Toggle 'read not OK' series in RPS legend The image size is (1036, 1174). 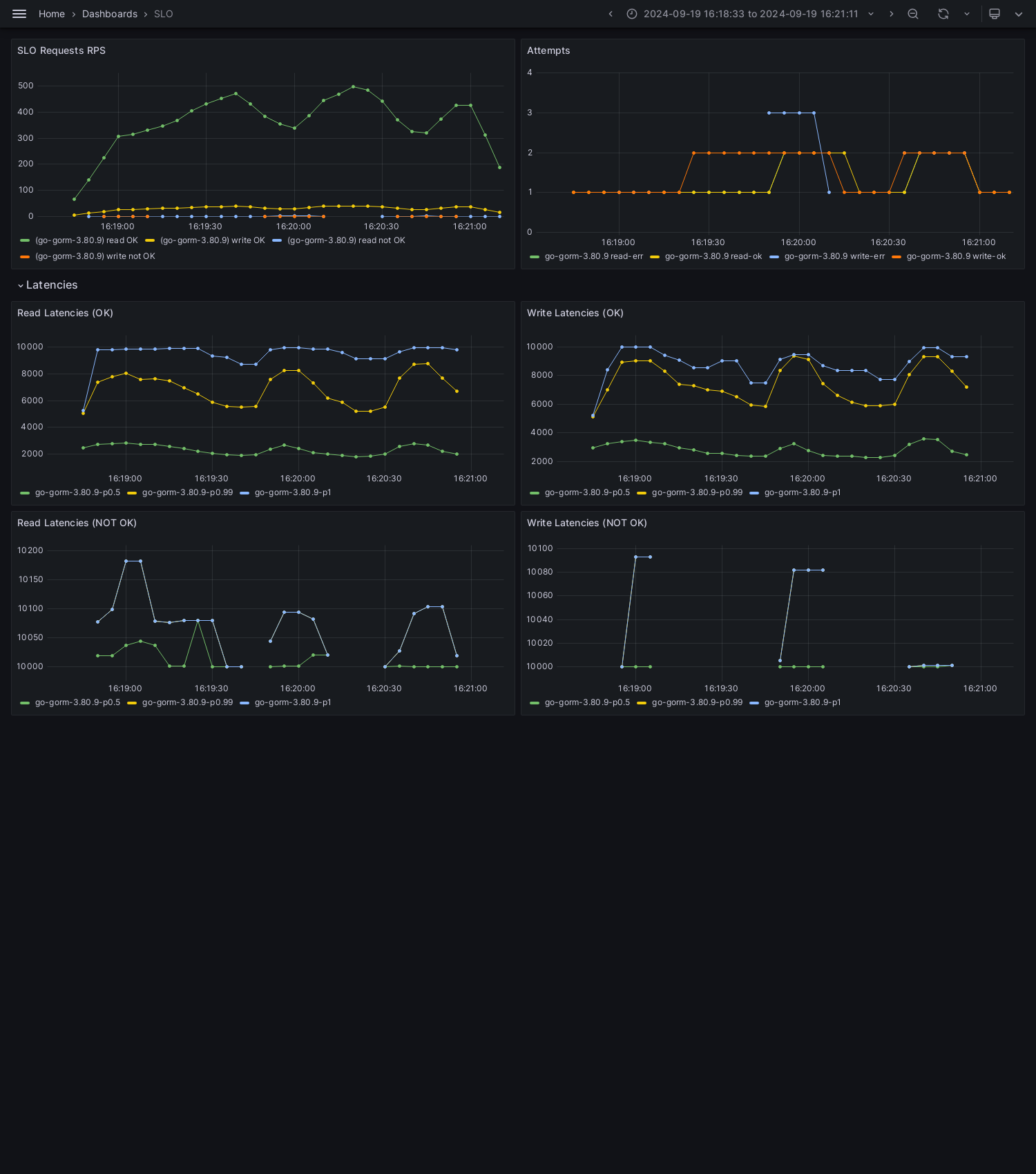tap(346, 240)
